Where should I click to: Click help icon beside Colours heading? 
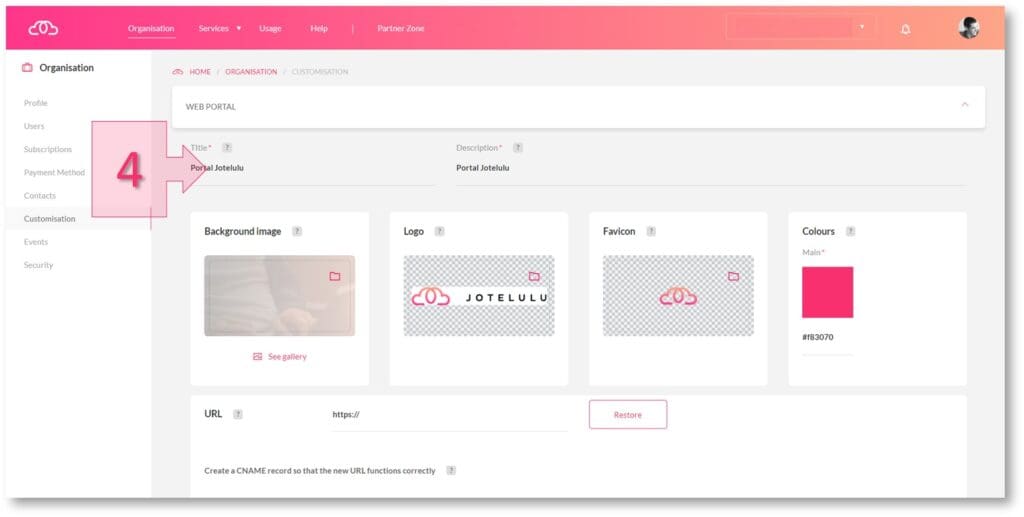click(x=850, y=231)
